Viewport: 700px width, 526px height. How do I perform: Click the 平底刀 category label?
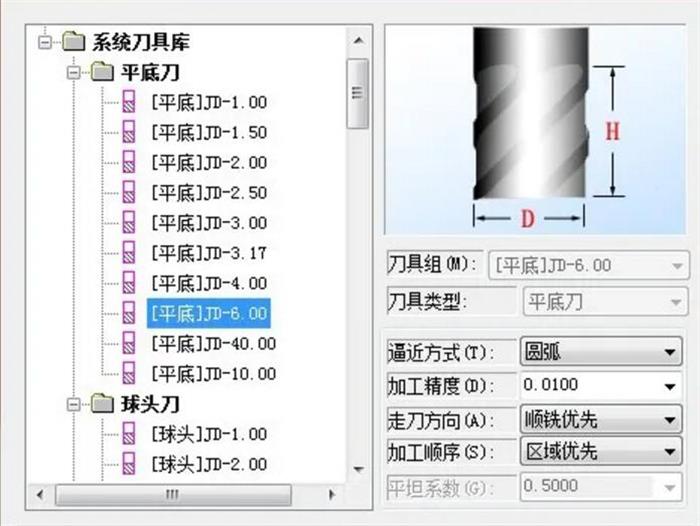coord(150,72)
